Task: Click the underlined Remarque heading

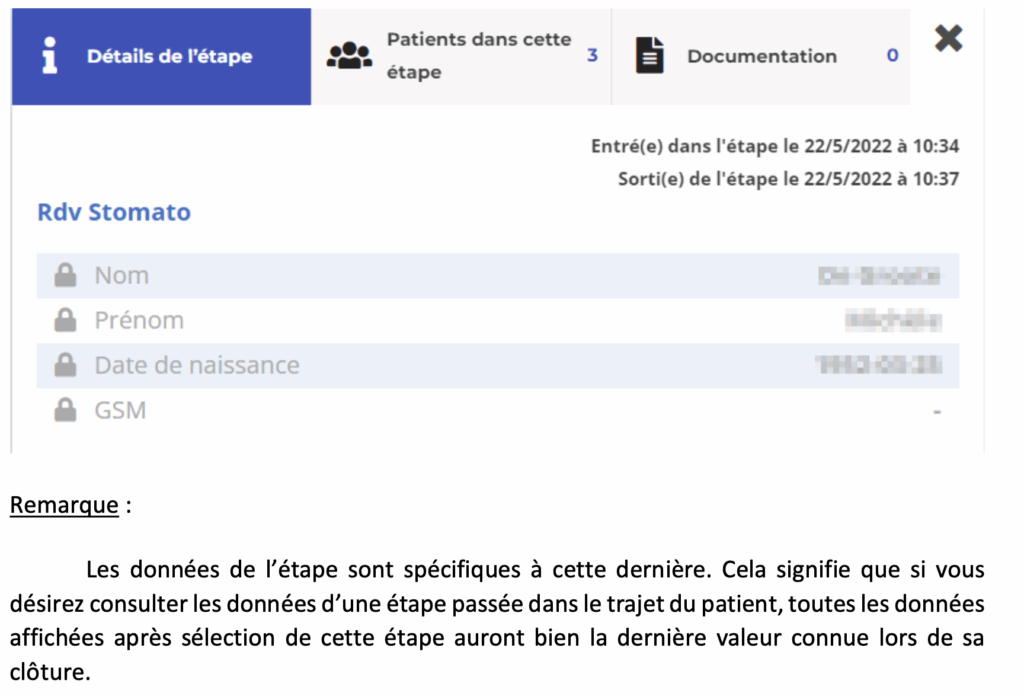Action: point(64,505)
